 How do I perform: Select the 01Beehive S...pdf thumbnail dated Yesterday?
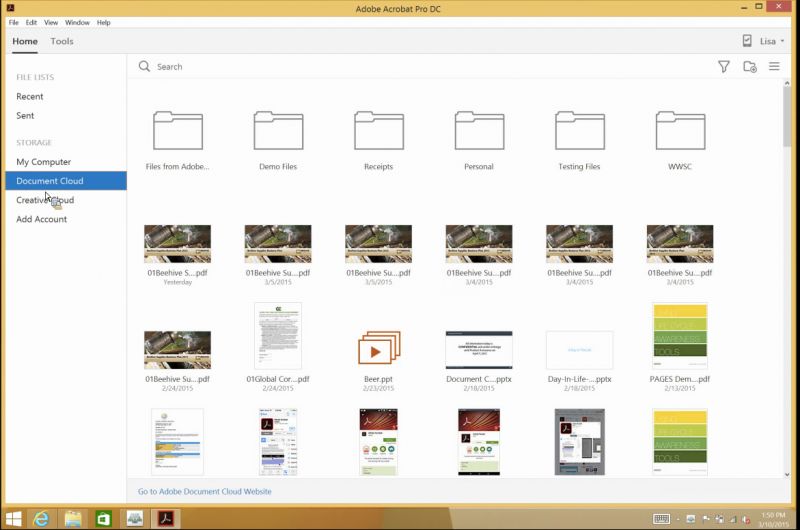[x=178, y=244]
